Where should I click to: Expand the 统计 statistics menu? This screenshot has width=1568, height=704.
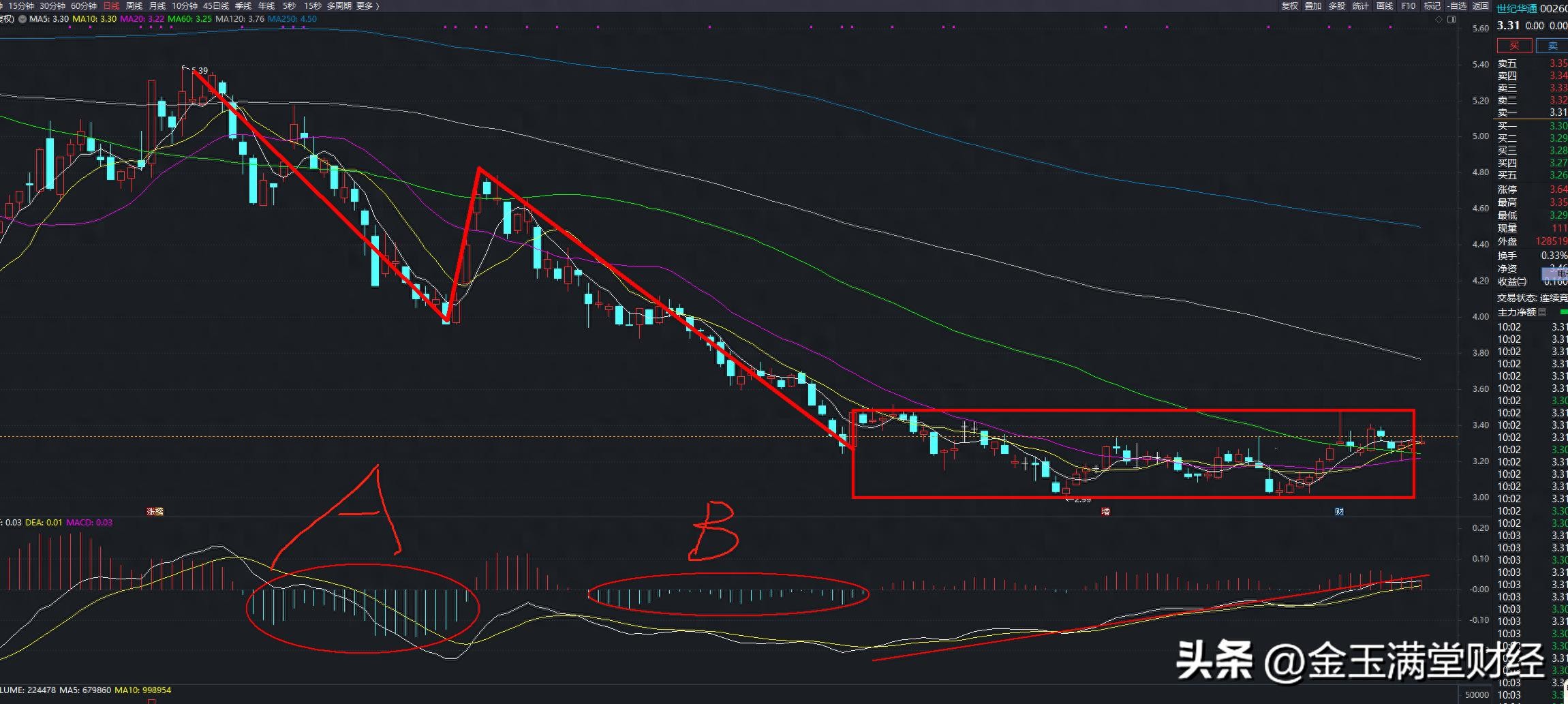pos(1360,6)
